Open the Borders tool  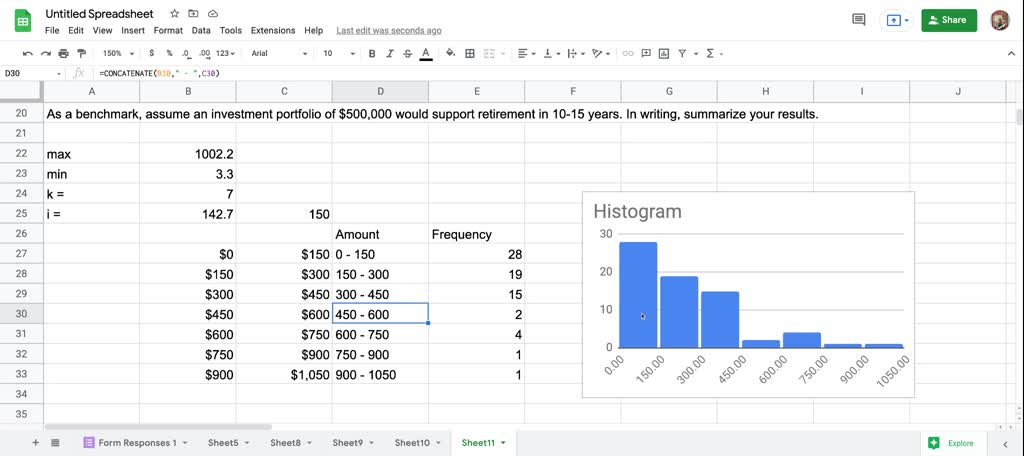click(x=470, y=53)
